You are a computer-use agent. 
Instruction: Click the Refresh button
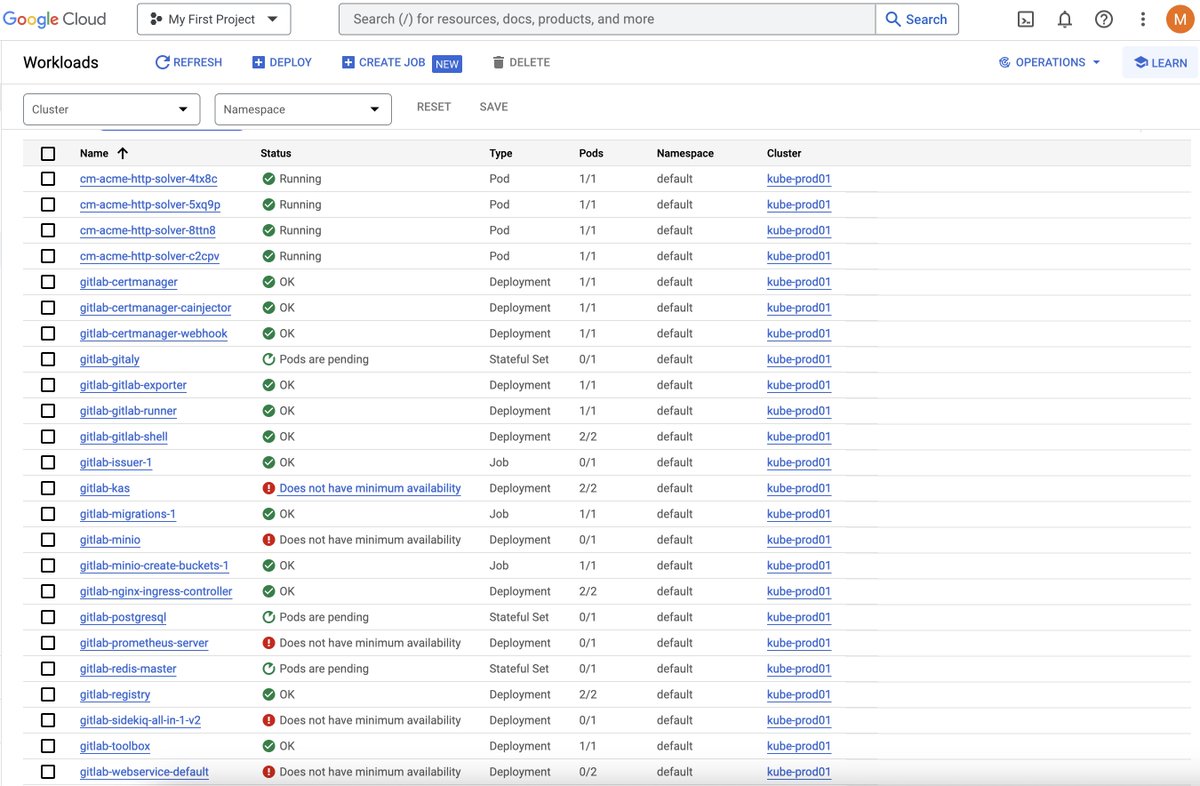tap(189, 62)
